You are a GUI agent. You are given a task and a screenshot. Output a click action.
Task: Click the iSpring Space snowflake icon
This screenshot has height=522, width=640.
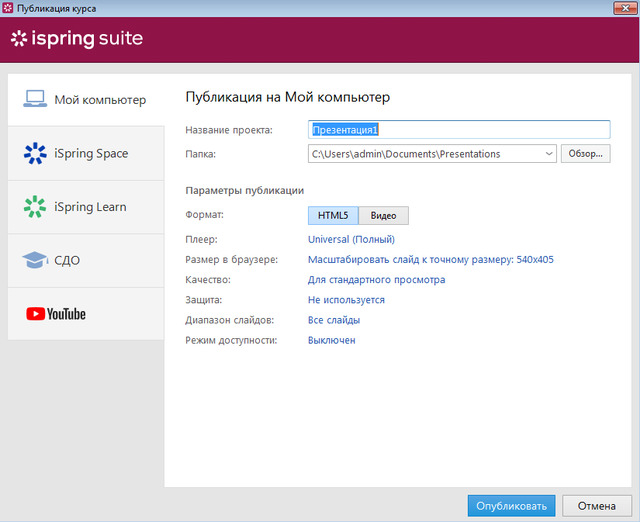point(35,153)
